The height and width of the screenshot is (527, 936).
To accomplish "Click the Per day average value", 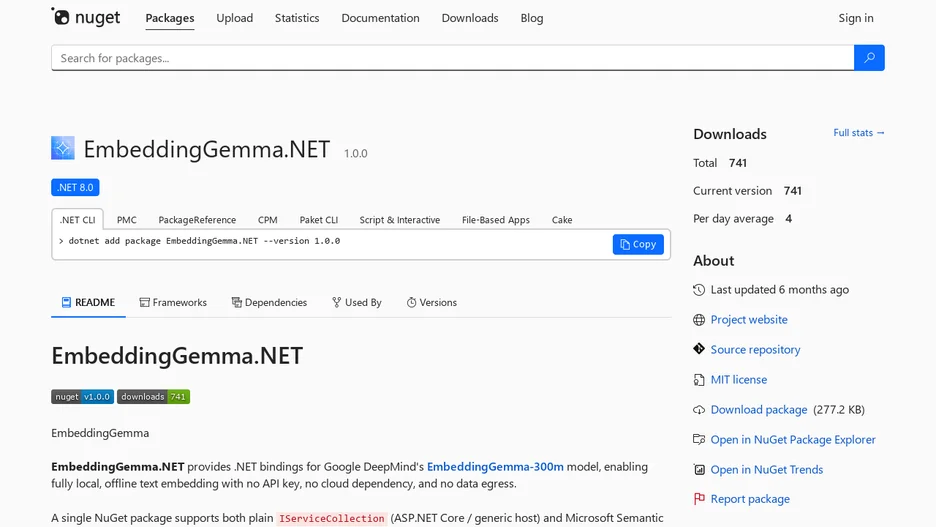I will [789, 219].
